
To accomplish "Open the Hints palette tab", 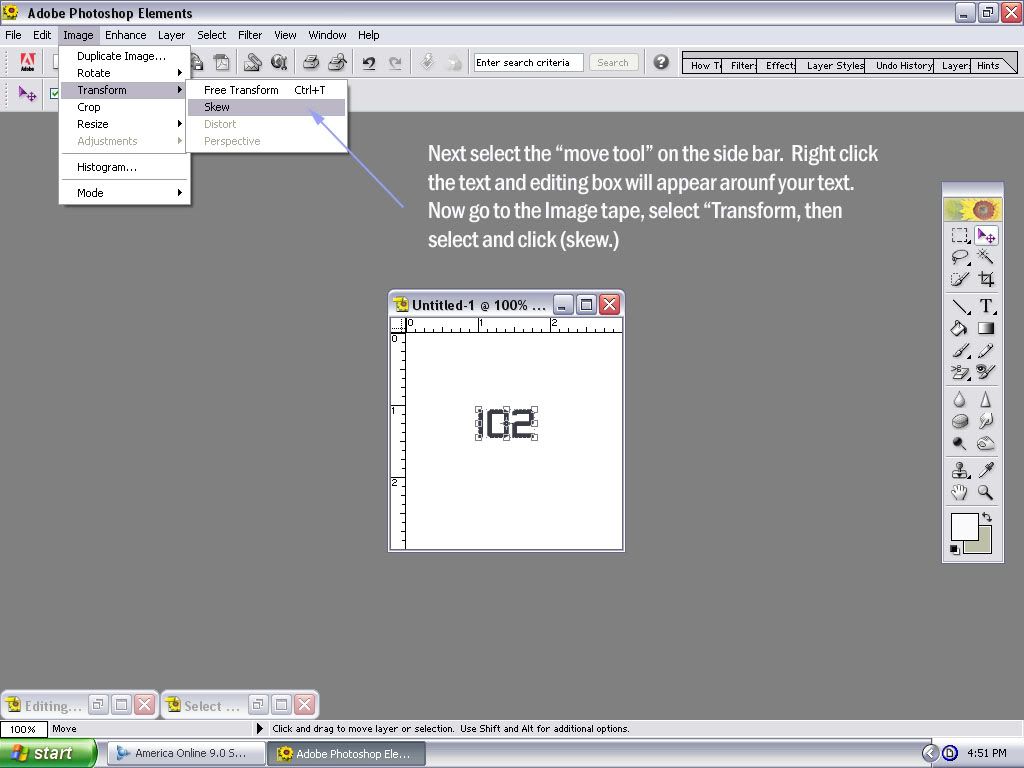I will [987, 65].
